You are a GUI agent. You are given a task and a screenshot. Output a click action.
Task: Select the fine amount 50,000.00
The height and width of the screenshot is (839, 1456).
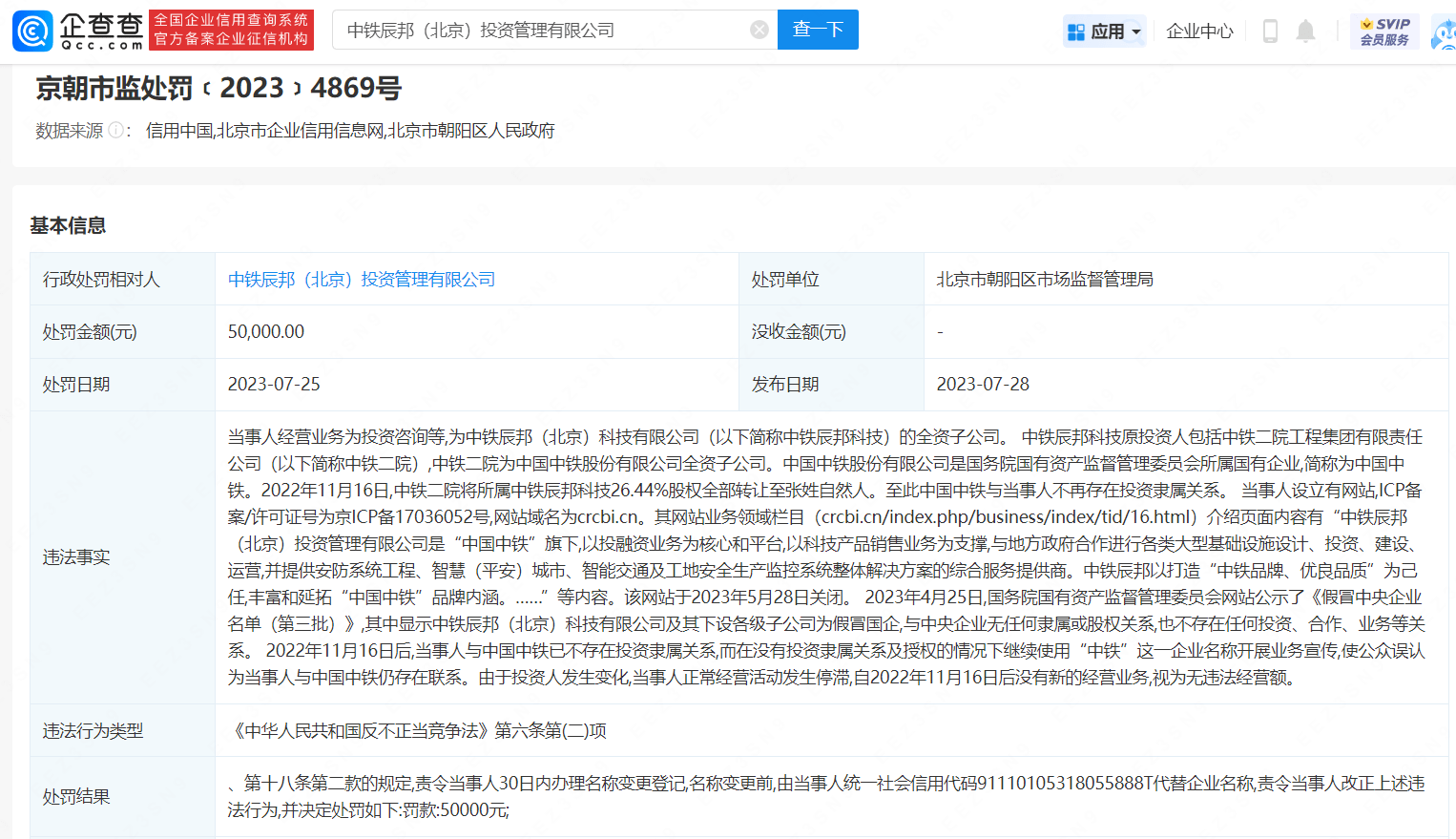(266, 331)
